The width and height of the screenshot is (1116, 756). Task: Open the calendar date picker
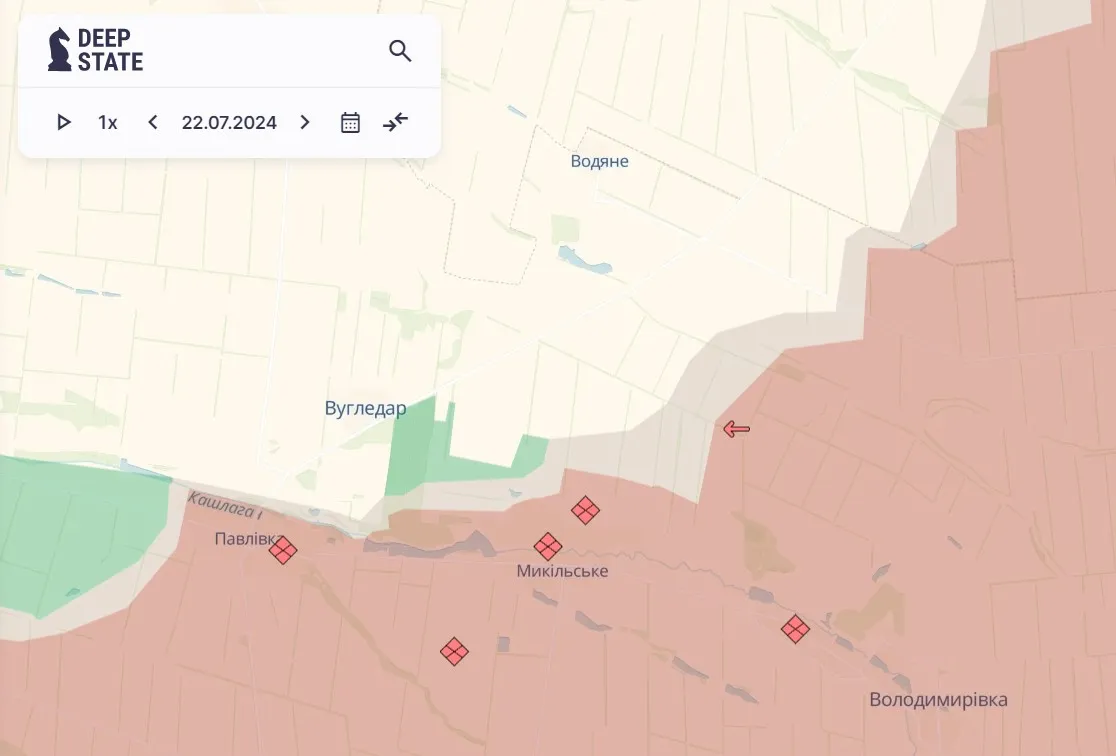coord(350,122)
